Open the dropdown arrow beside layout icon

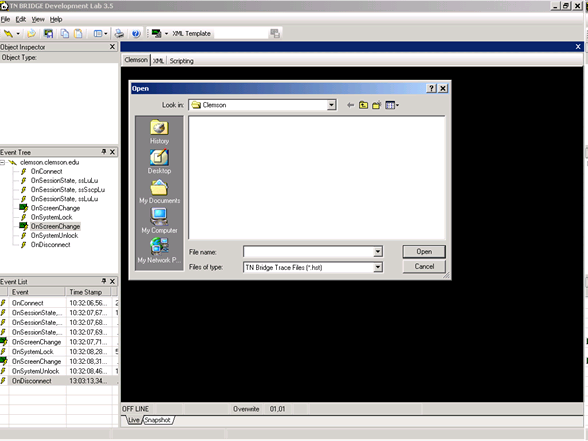106,34
